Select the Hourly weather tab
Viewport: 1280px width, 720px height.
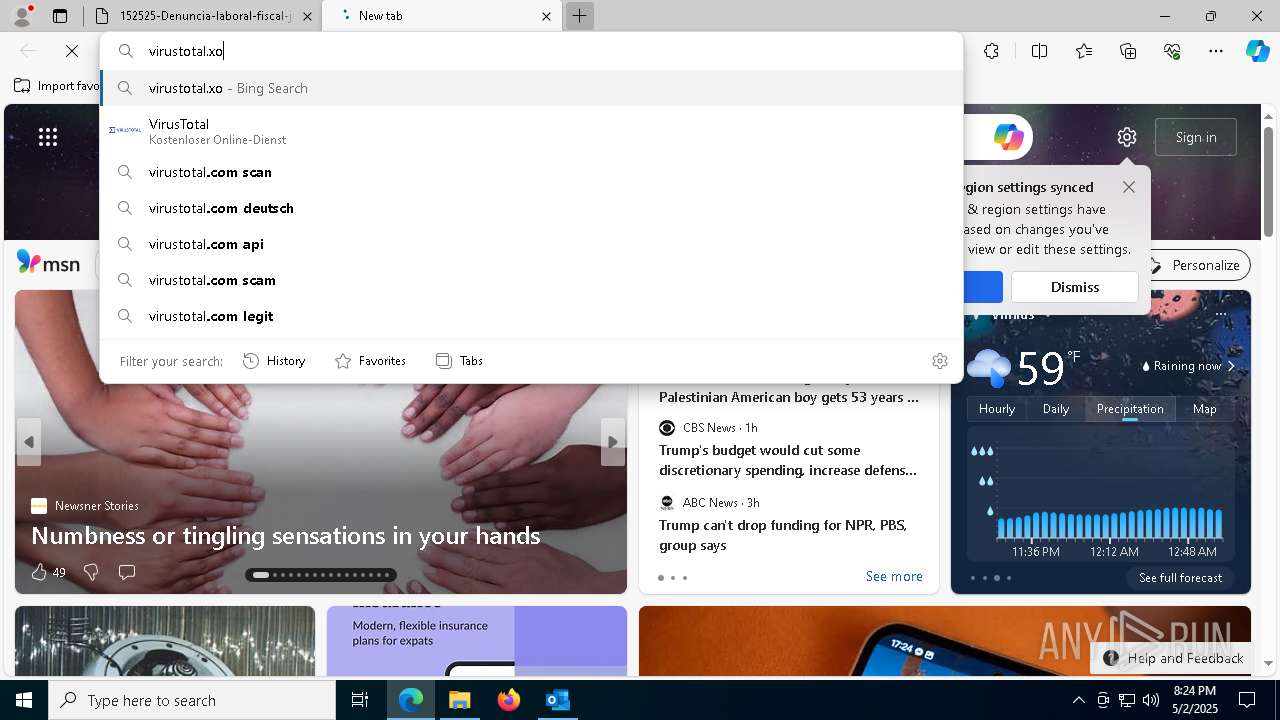[997, 409]
